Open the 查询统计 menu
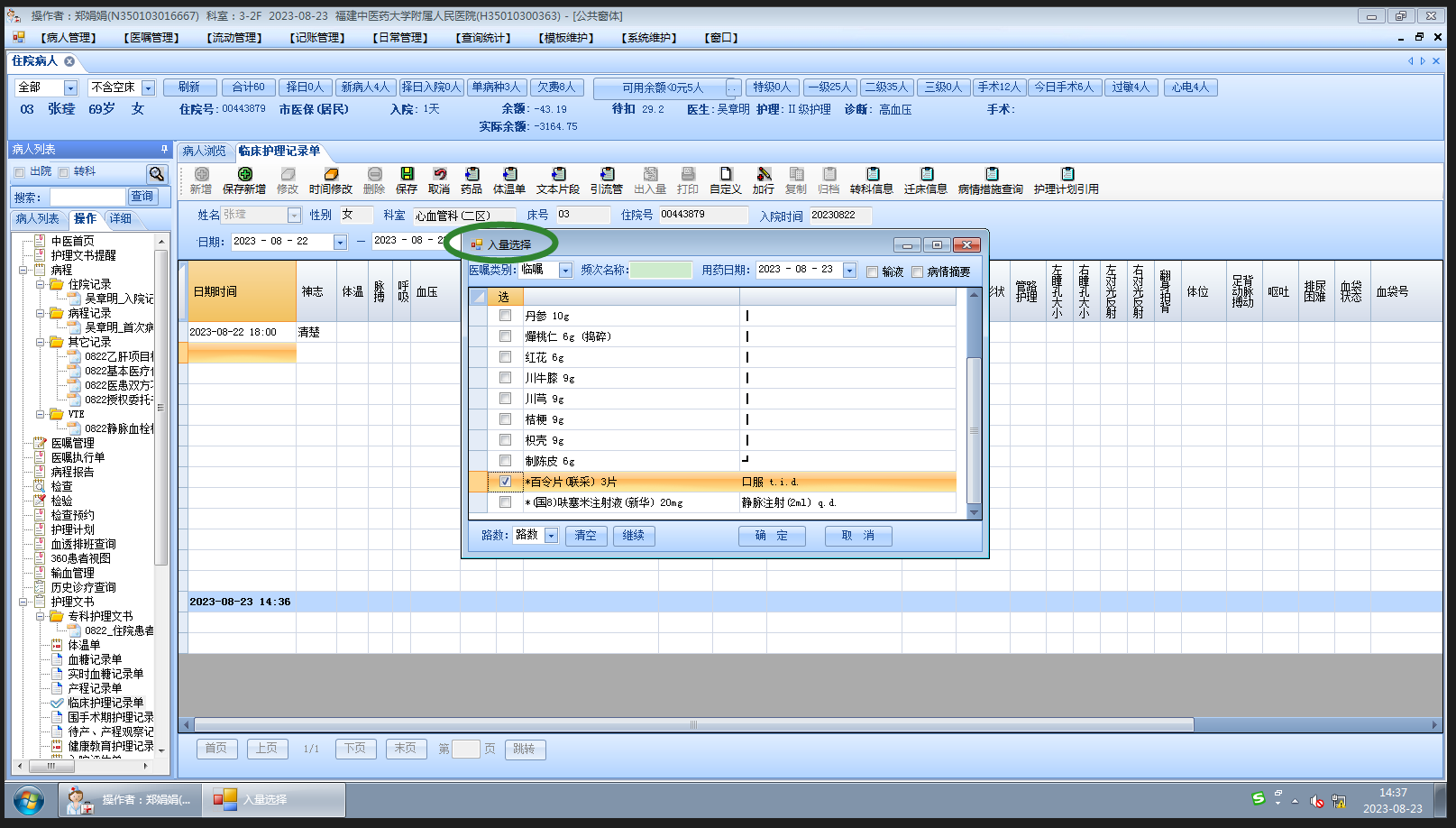The image size is (1456, 828). (483, 38)
